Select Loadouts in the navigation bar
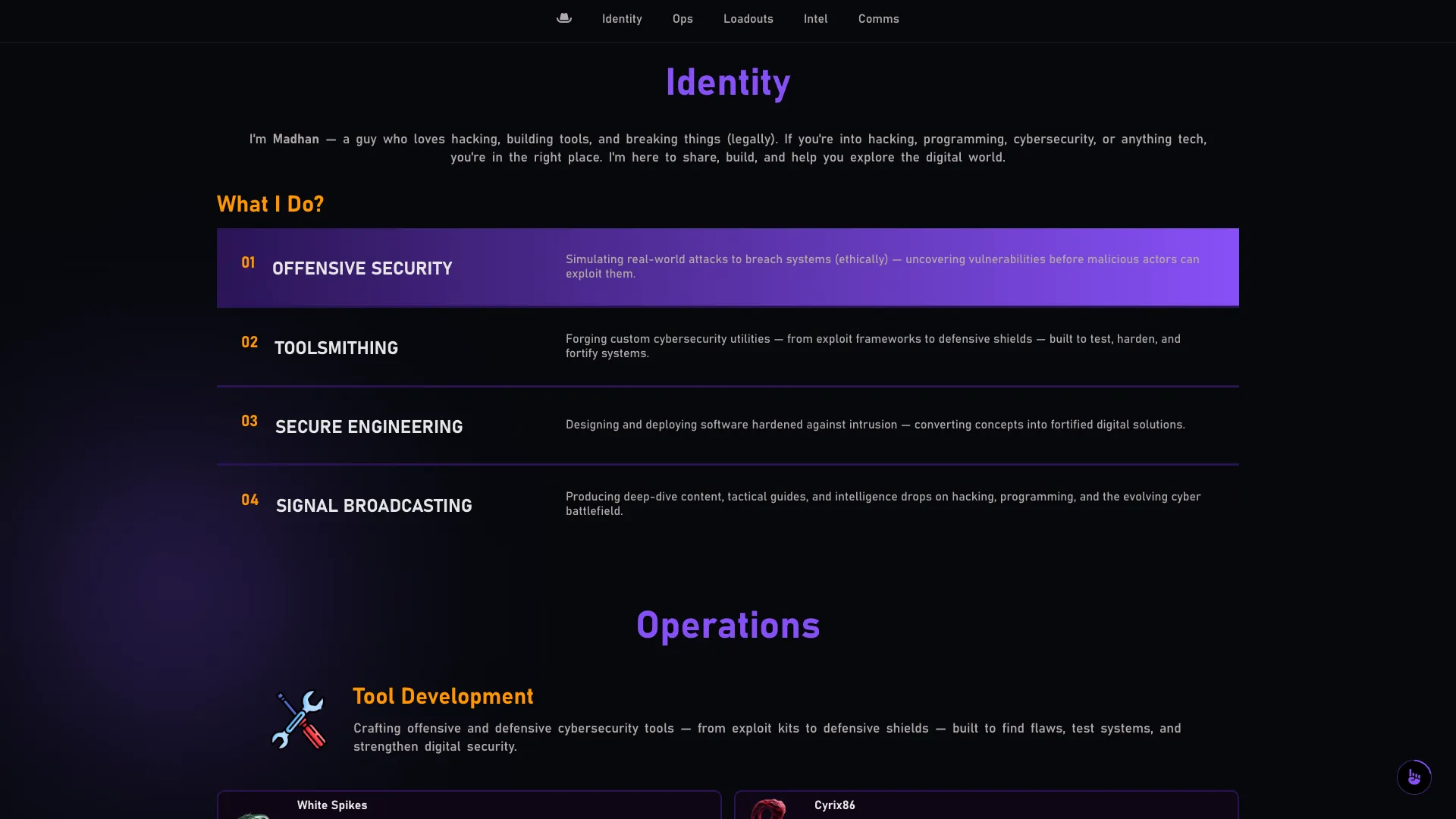1456x819 pixels. pos(748,19)
